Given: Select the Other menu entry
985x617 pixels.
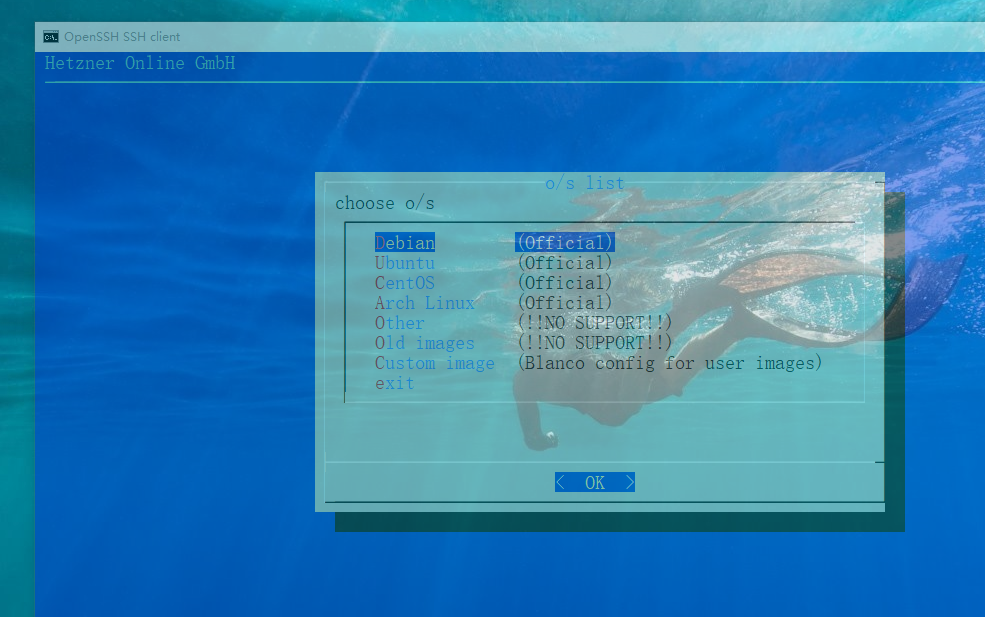Looking at the screenshot, I should click(x=400, y=323).
